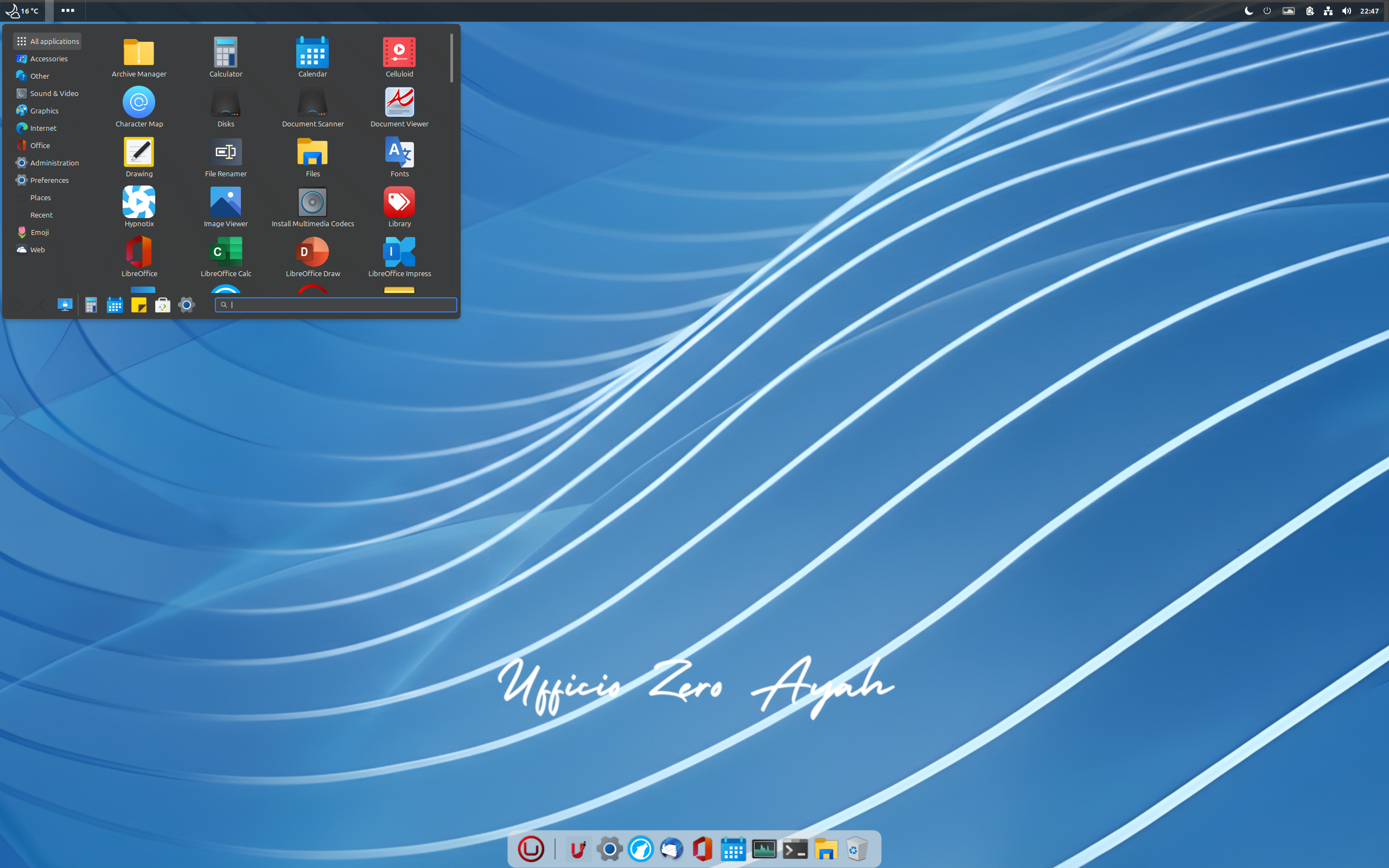Open File Renamer
1389x868 pixels.
pos(226,157)
